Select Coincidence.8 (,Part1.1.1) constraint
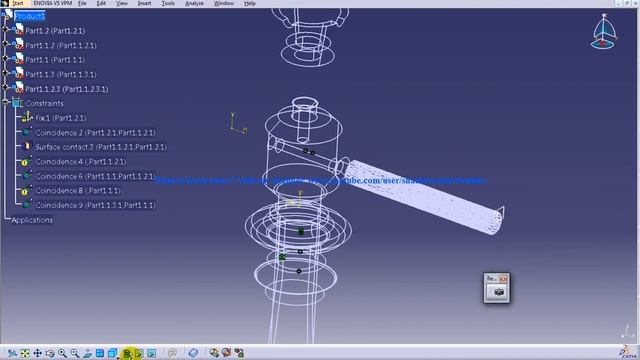This screenshot has height=360, width=640. coord(78,191)
